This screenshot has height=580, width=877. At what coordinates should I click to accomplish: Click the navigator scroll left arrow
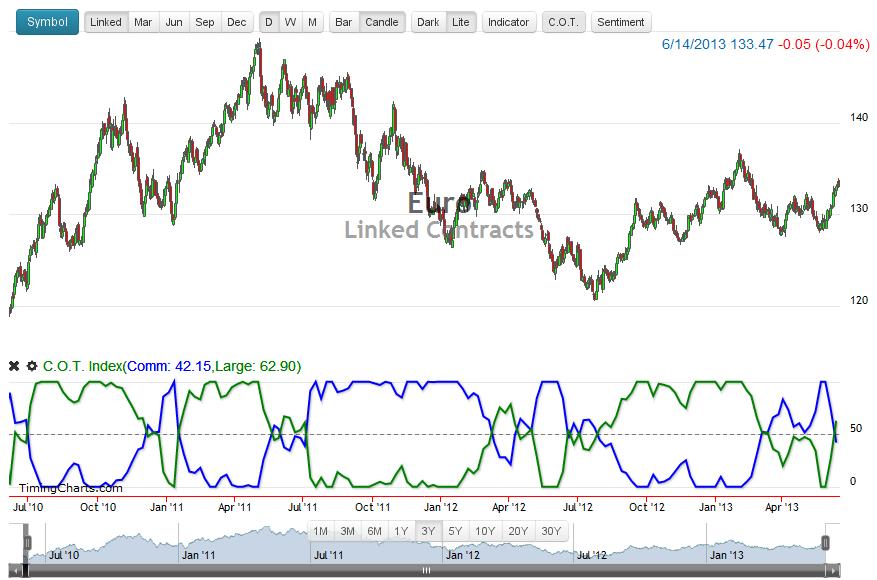pos(16,570)
